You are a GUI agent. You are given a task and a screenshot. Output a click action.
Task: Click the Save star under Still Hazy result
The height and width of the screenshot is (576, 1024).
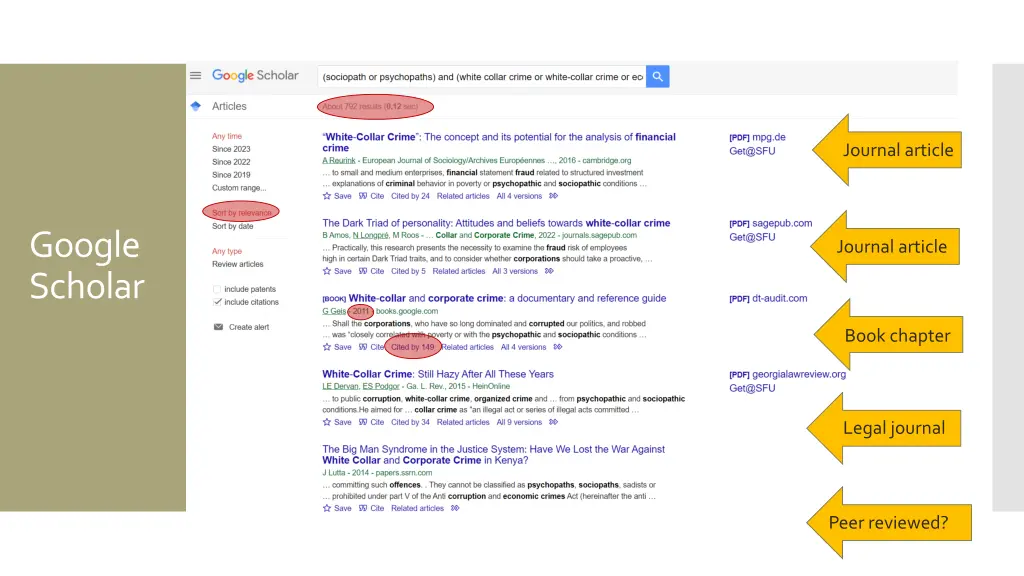(x=327, y=422)
